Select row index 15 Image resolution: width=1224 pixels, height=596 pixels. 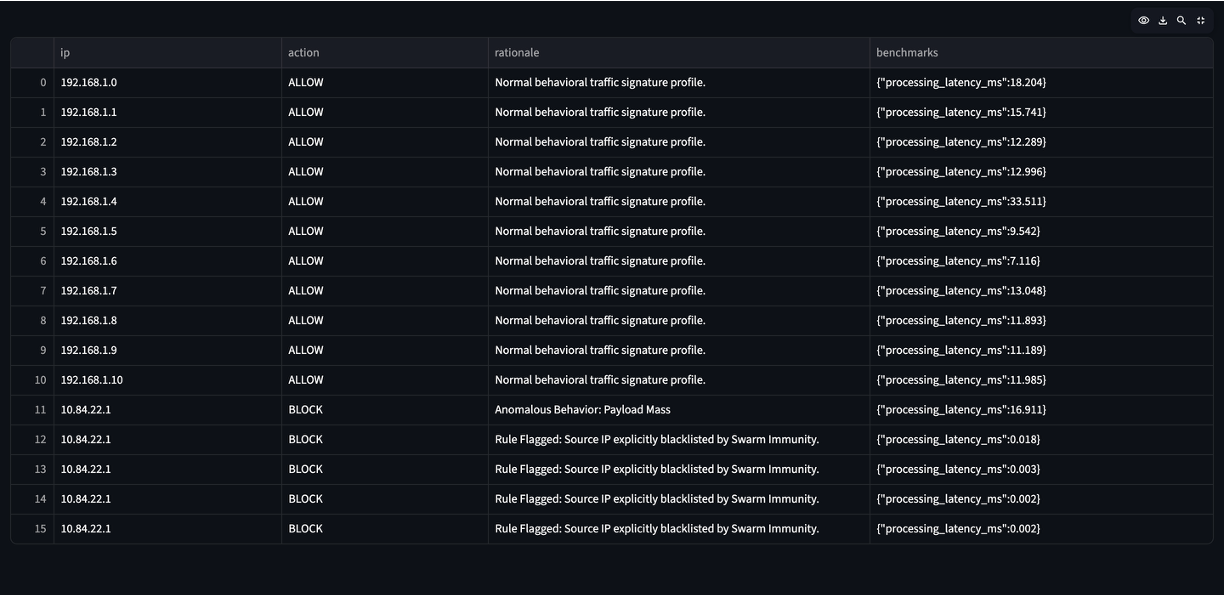coord(33,529)
